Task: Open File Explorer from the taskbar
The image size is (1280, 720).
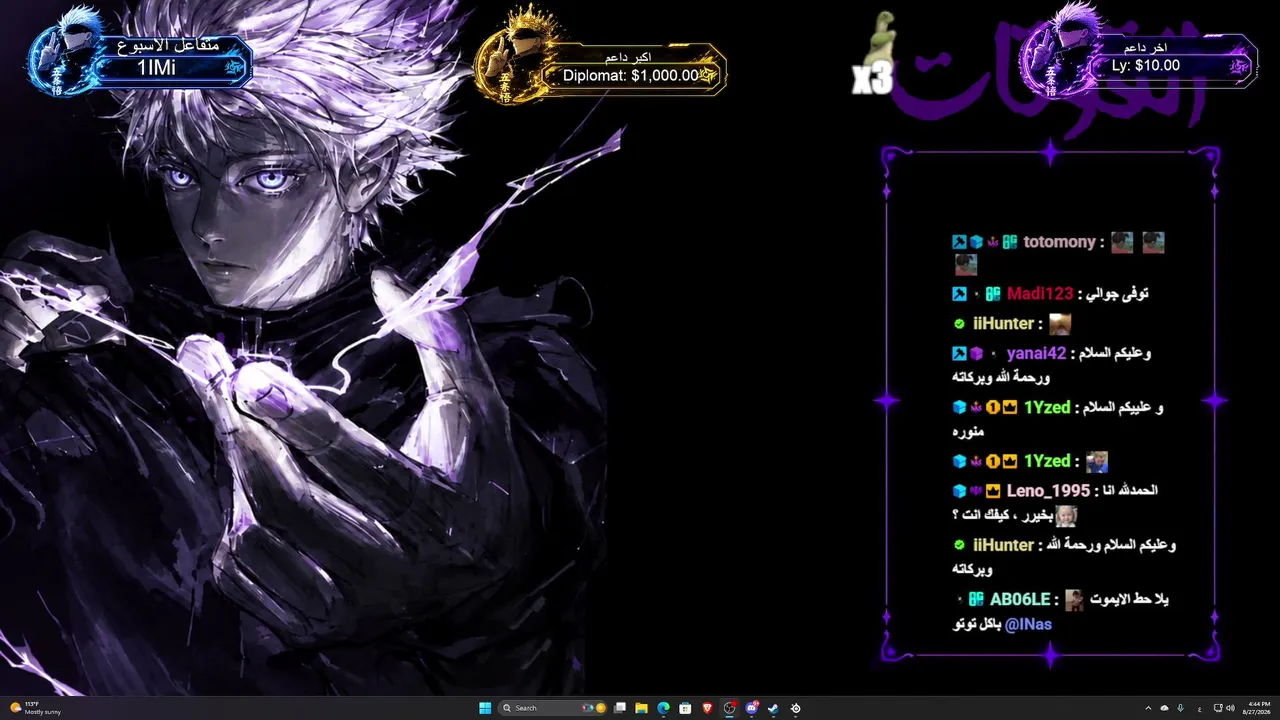Action: tap(641, 708)
